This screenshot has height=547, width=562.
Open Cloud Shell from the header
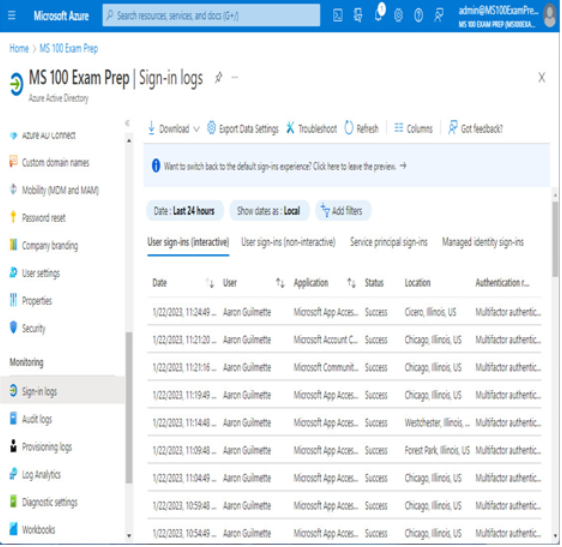338,15
